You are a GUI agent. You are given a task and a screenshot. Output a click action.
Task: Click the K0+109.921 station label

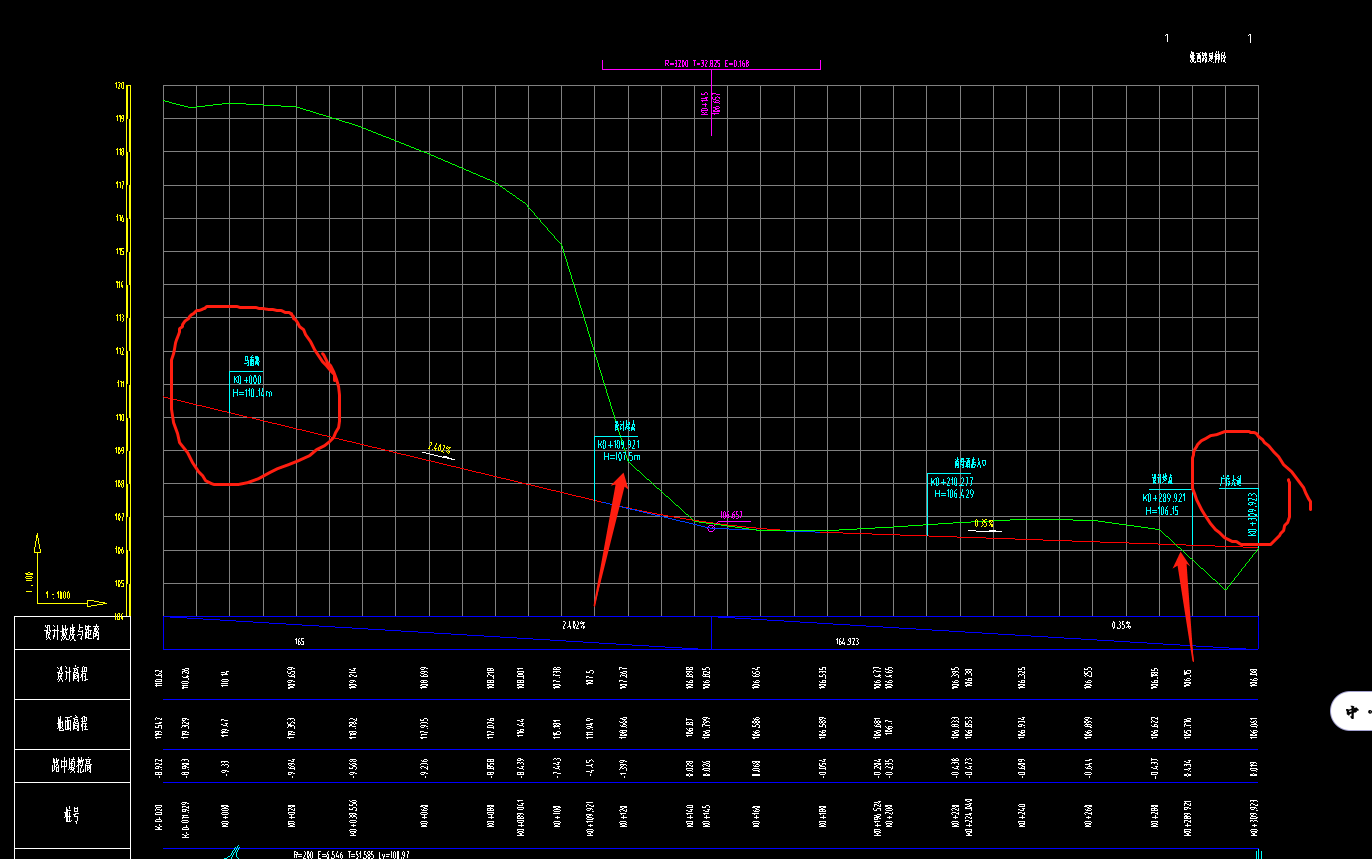click(x=618, y=444)
